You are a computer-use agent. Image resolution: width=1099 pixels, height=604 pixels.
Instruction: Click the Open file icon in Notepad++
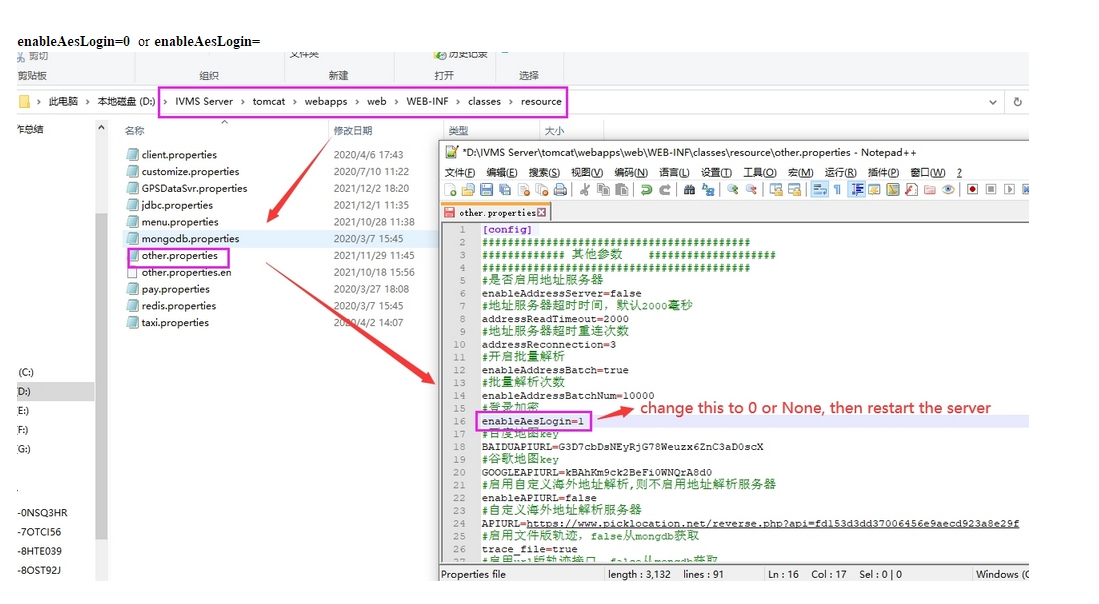coord(468,190)
